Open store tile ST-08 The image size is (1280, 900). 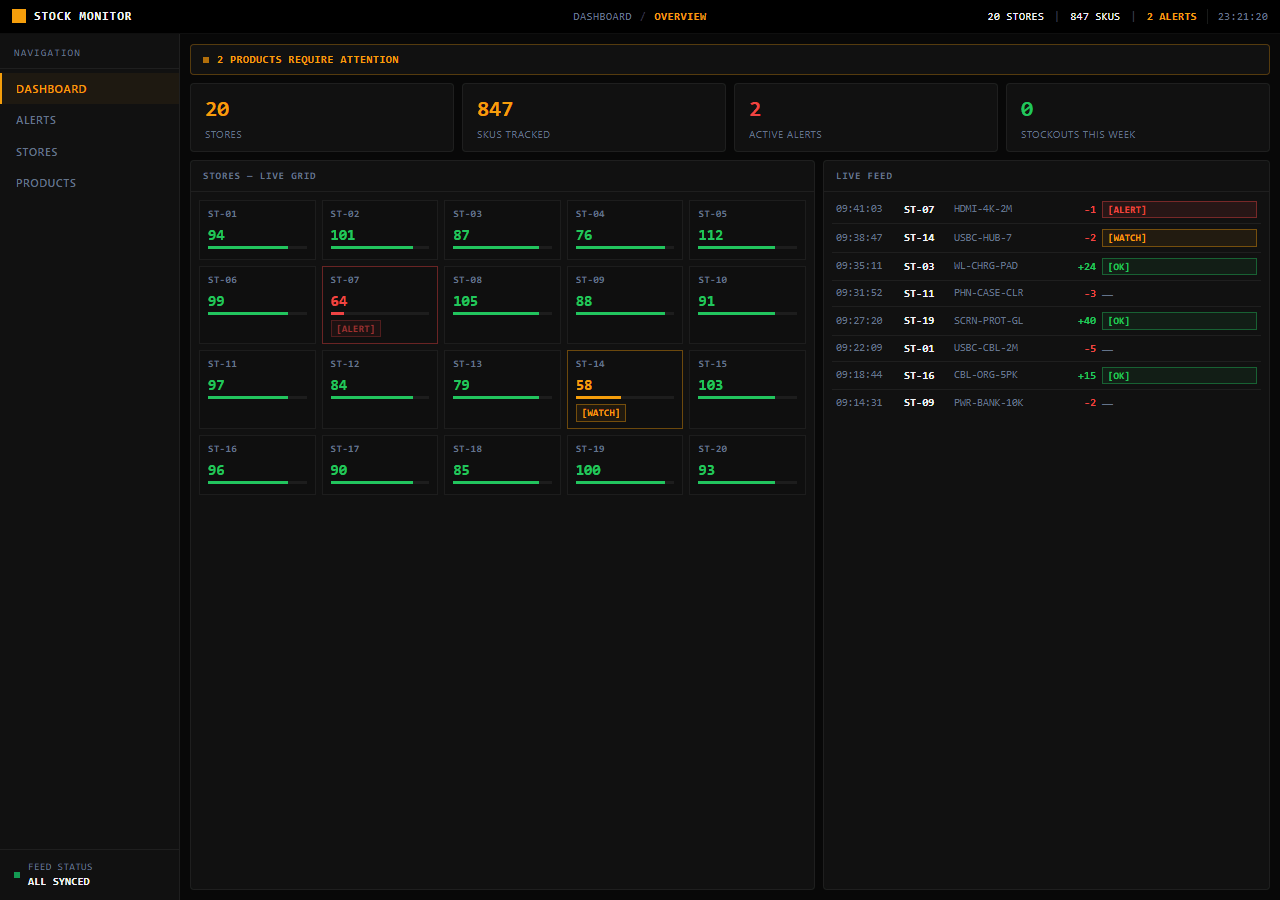[502, 305]
